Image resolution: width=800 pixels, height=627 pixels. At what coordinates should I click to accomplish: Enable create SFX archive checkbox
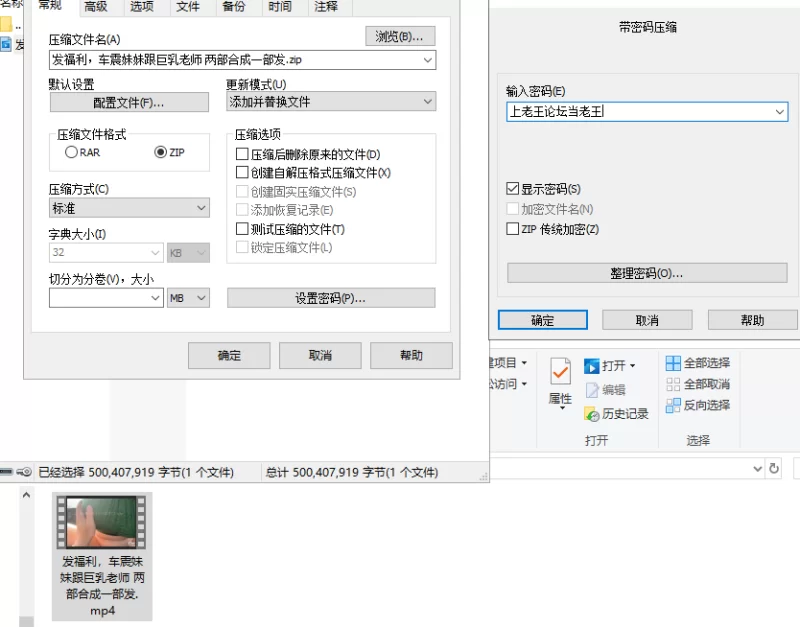(242, 172)
